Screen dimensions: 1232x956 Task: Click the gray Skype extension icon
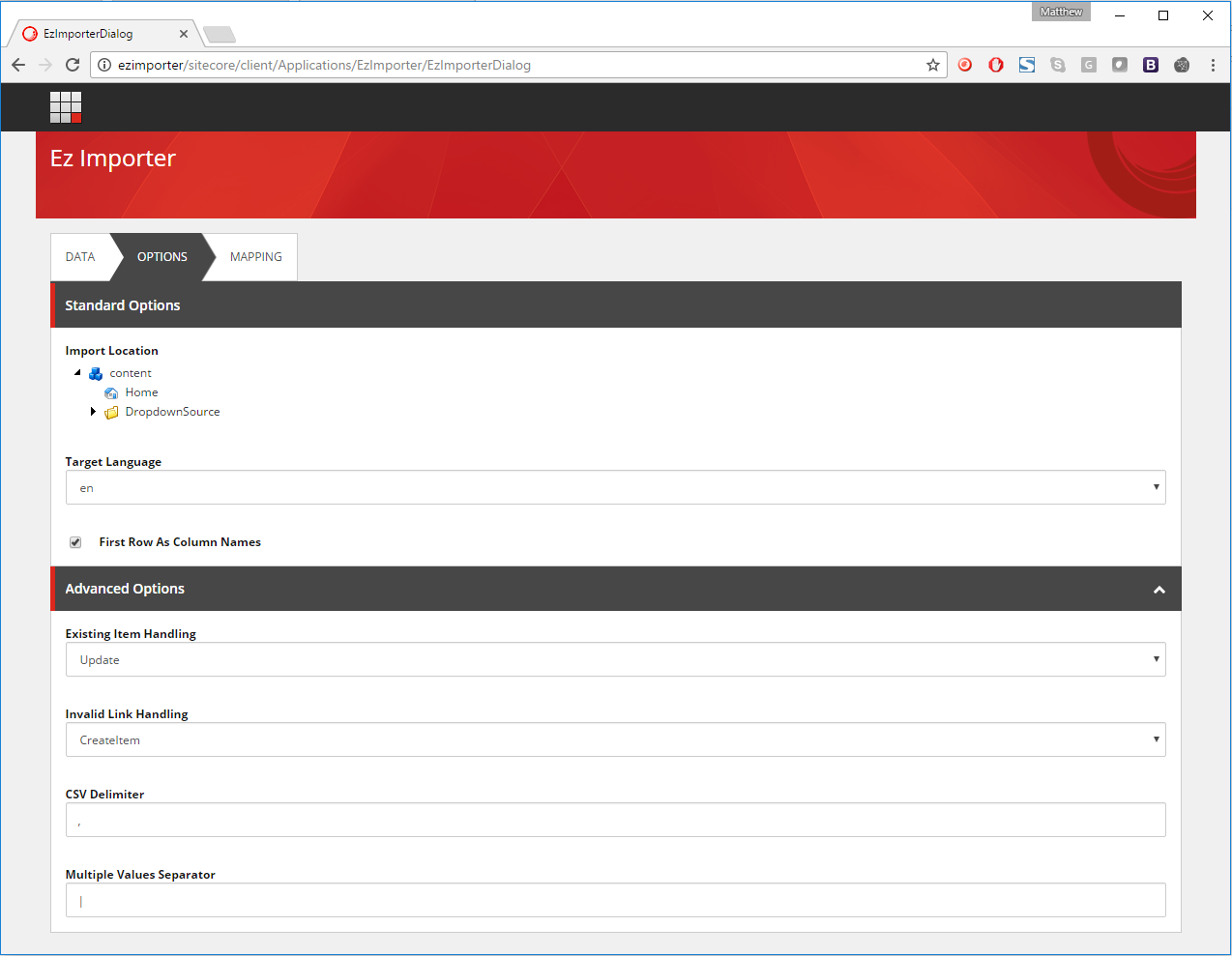1058,65
